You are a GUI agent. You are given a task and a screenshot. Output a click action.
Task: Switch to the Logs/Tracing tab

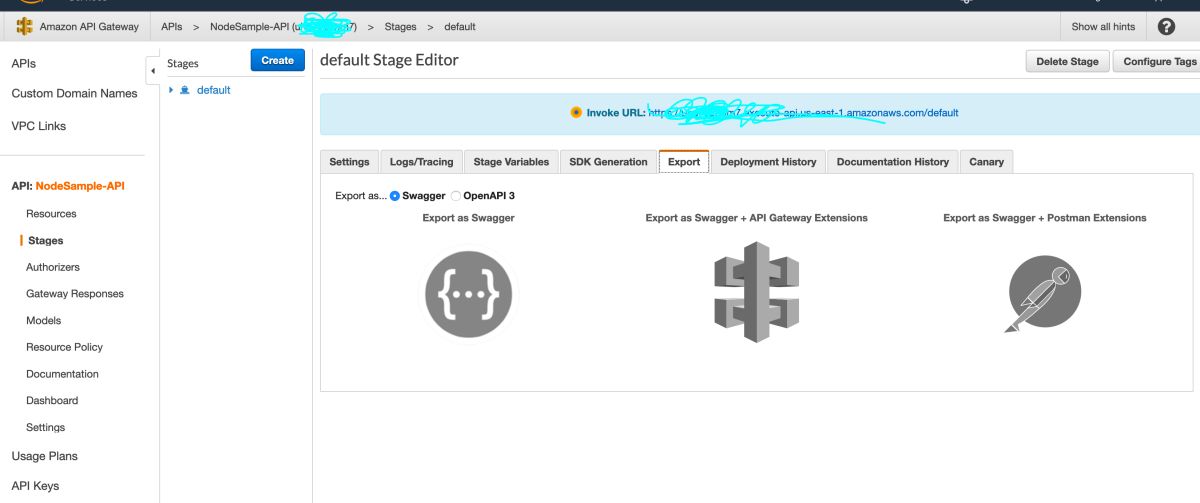coord(421,162)
